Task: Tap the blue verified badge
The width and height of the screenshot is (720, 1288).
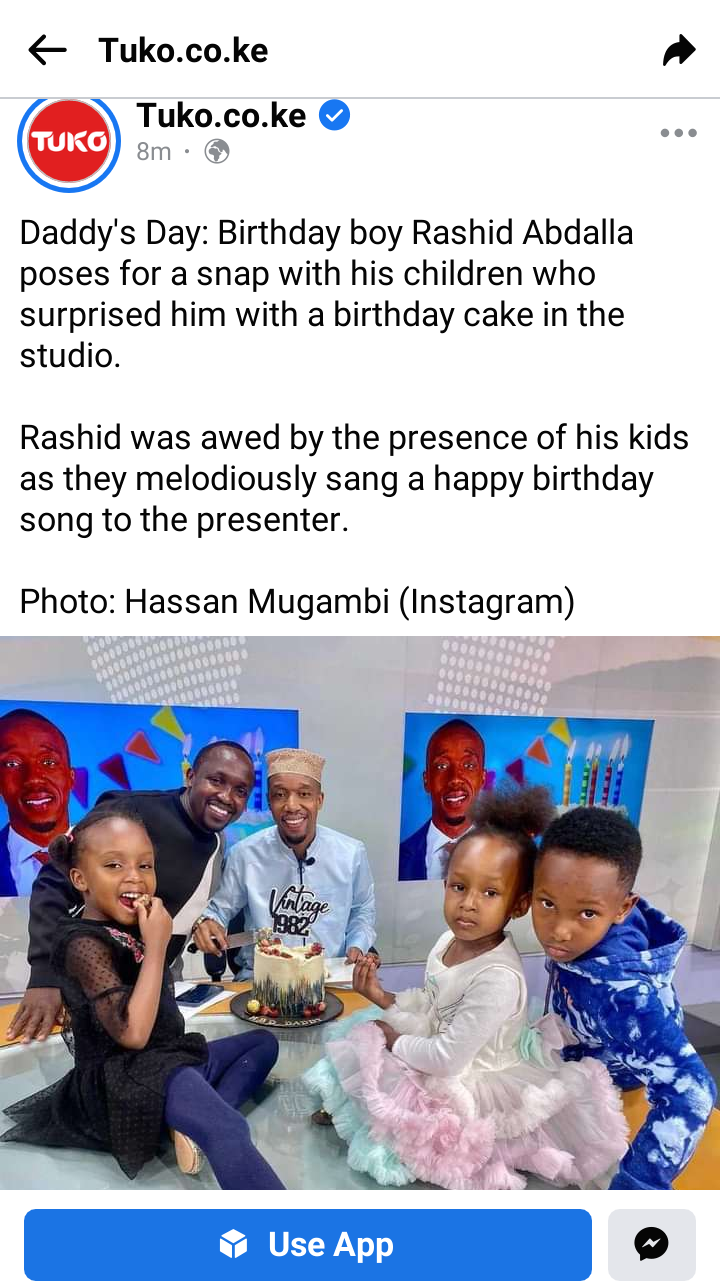Action: pyautogui.click(x=334, y=116)
